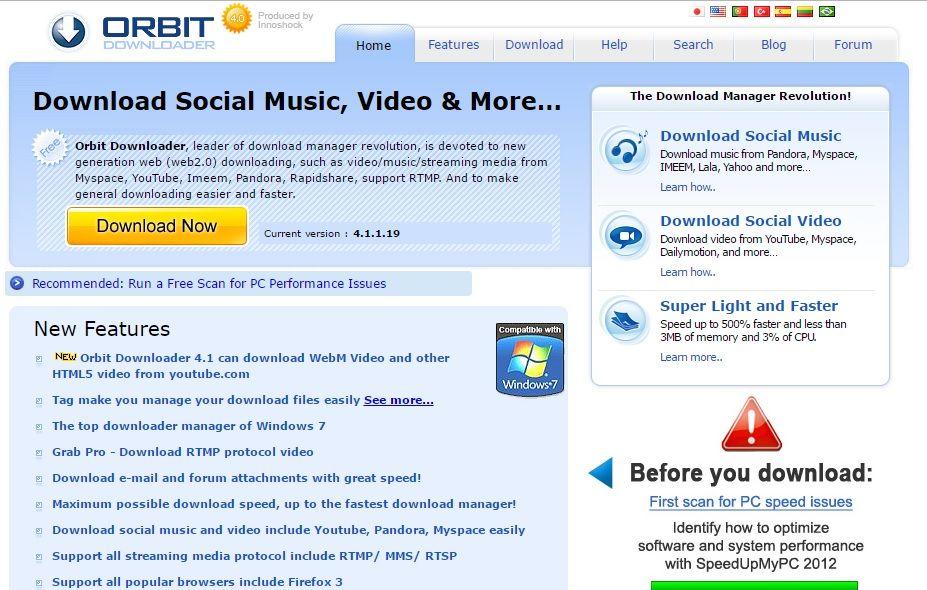
Task: Select the Japanese flag language icon
Action: pyautogui.click(x=697, y=11)
